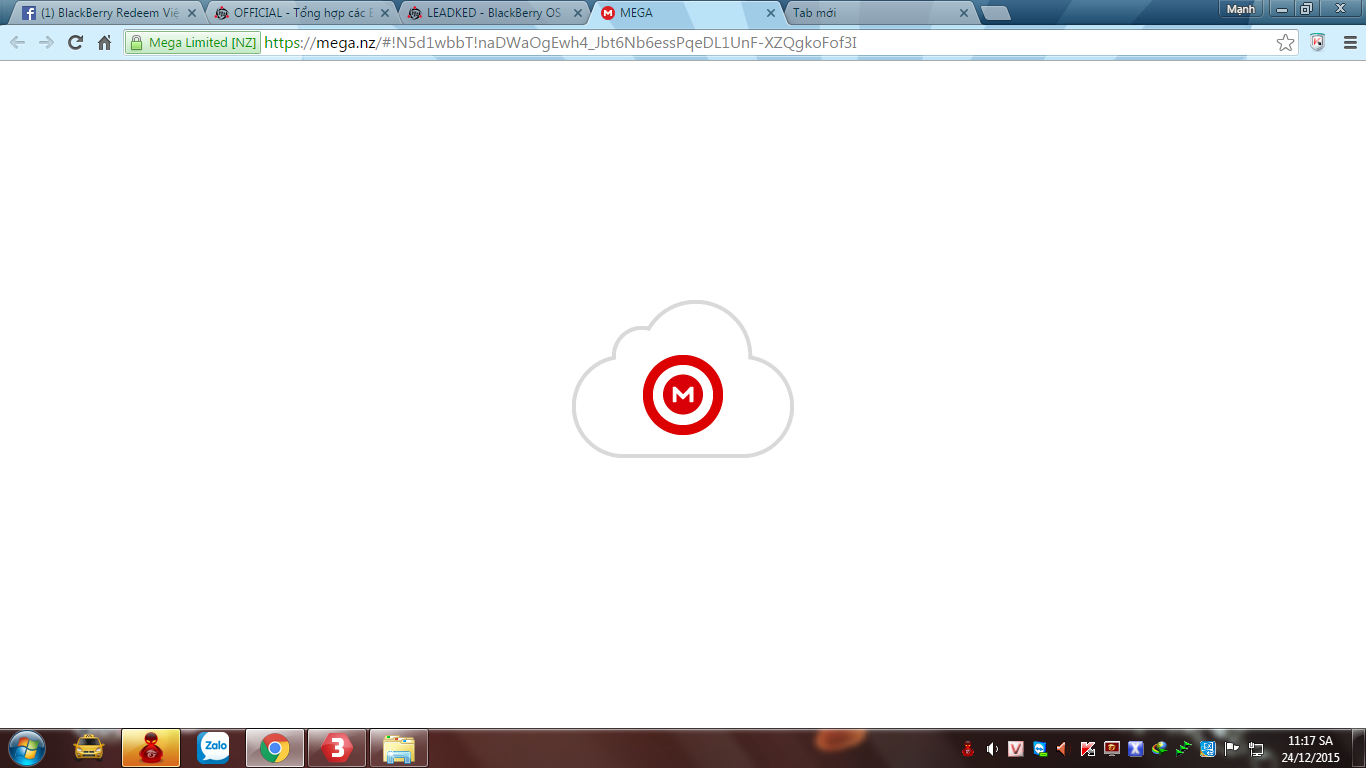Image resolution: width=1366 pixels, height=768 pixels.
Task: Close the Tab mới tab
Action: (964, 13)
